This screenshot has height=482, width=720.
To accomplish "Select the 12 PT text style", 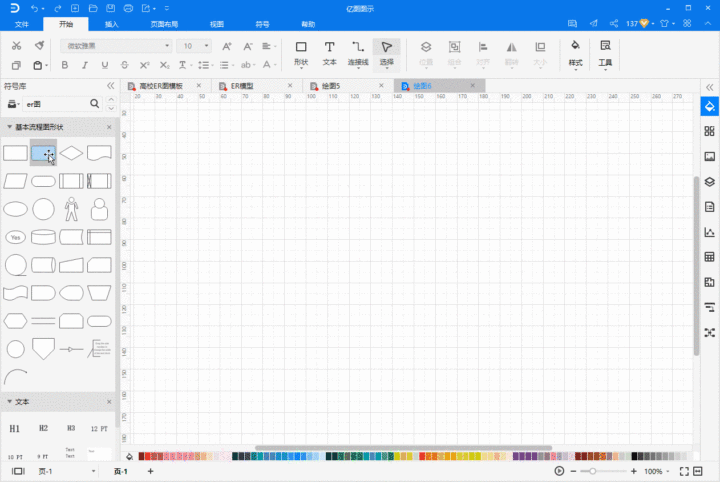I will [99, 429].
